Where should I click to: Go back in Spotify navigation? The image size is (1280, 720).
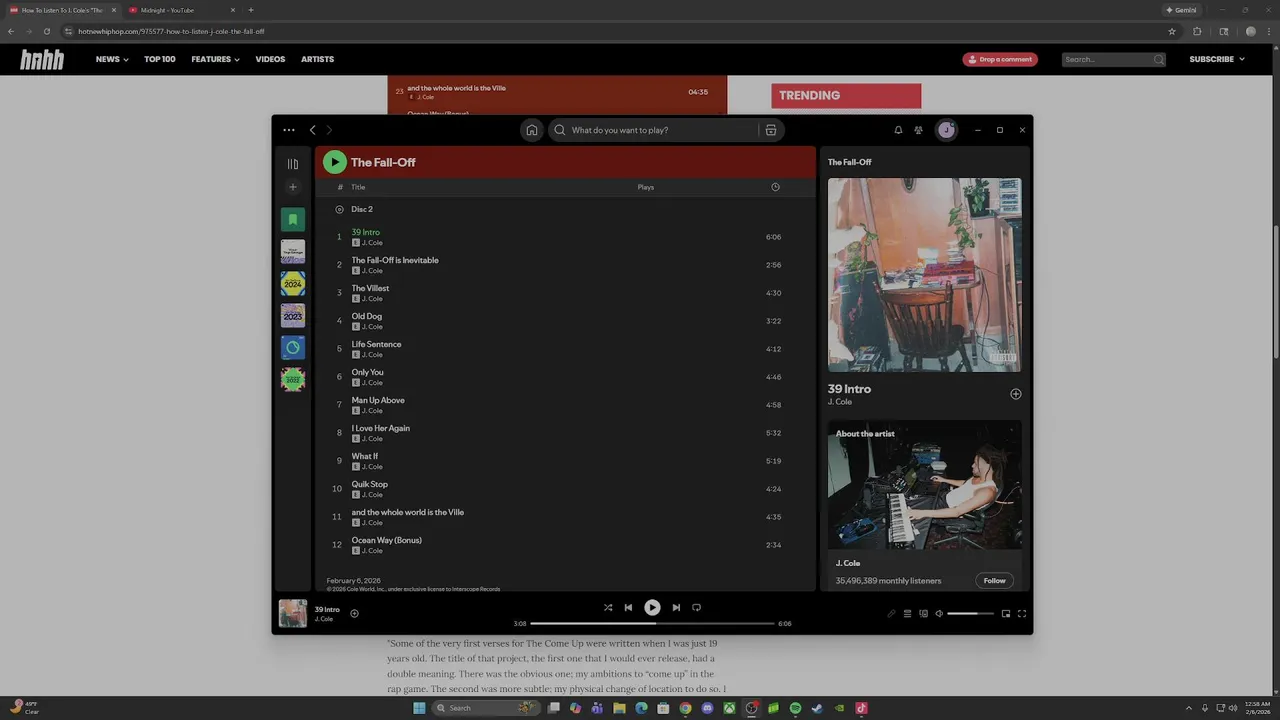coord(313,130)
